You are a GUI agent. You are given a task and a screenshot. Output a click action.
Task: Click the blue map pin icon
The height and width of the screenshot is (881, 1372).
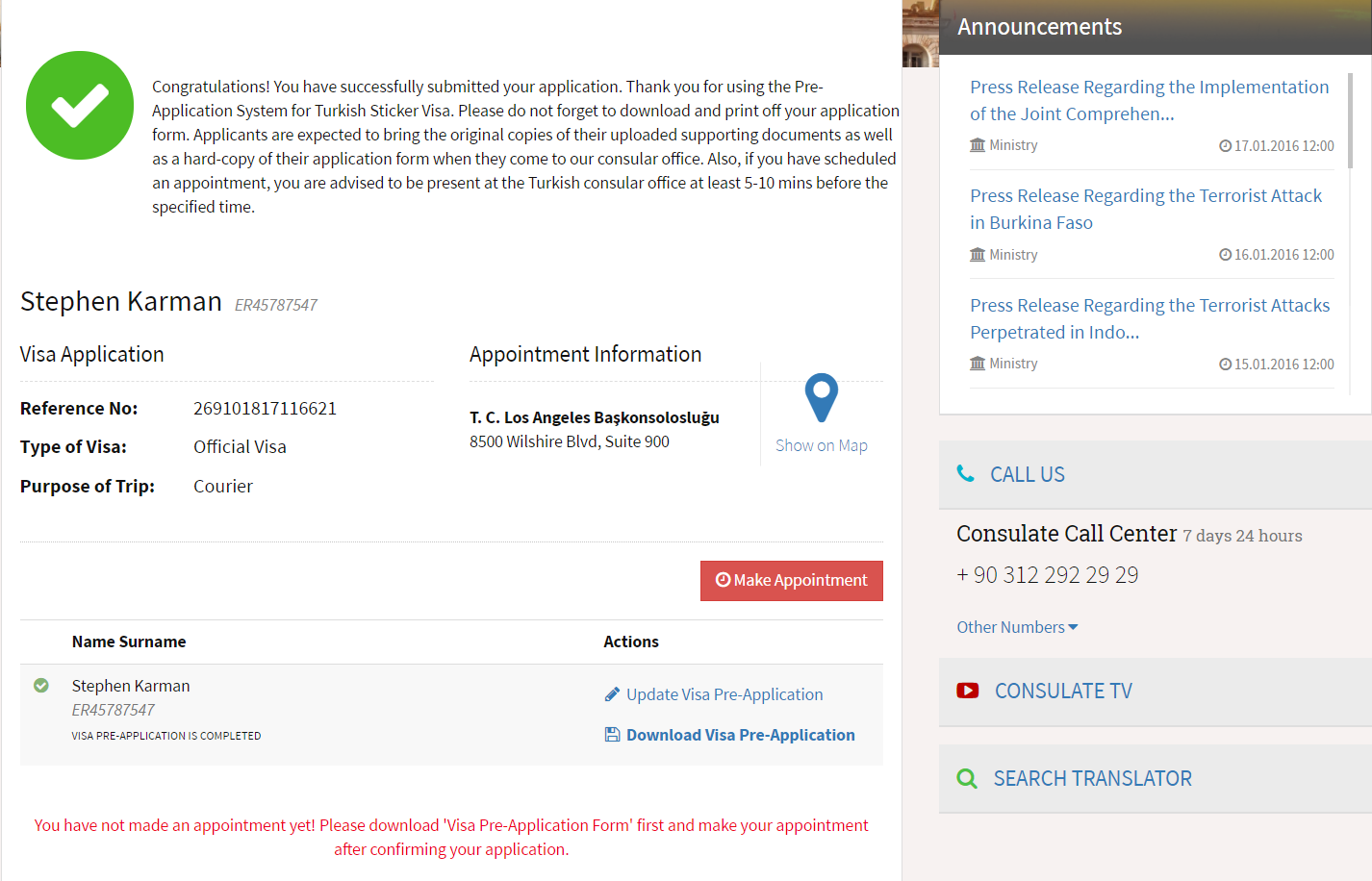822,398
